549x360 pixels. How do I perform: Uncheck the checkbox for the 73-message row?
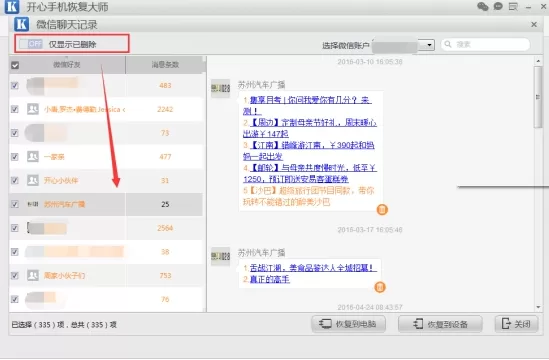pos(15,133)
